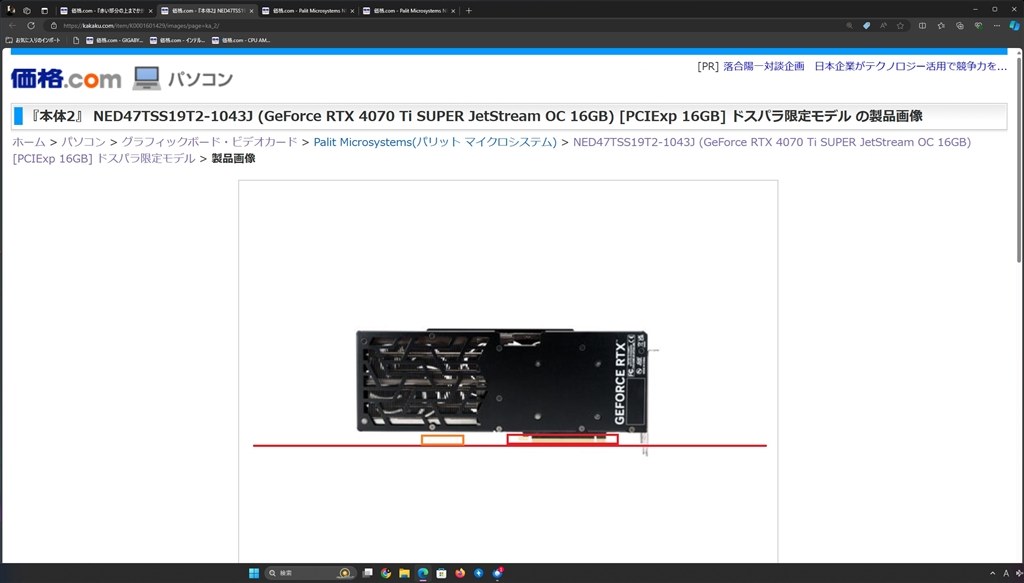Open the お気に入りのインポート bookmark
Image resolution: width=1024 pixels, height=583 pixels.
coord(33,40)
